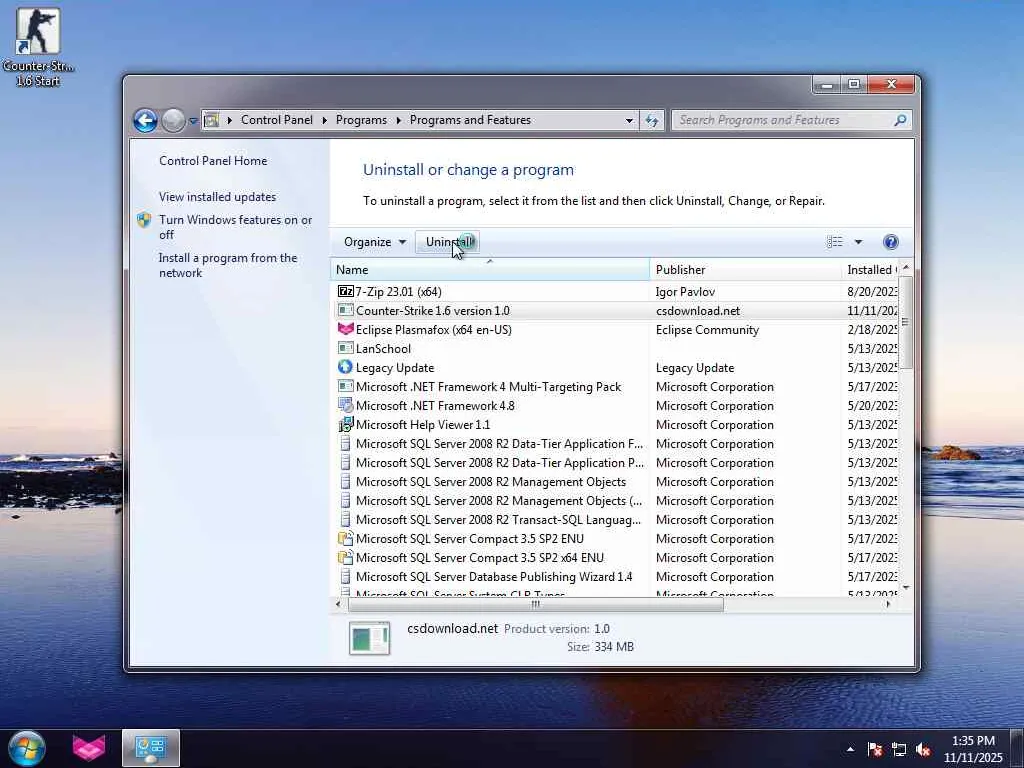Viewport: 1024px width, 768px height.
Task: Click the Control Panel icon in address bar
Action: 212,120
